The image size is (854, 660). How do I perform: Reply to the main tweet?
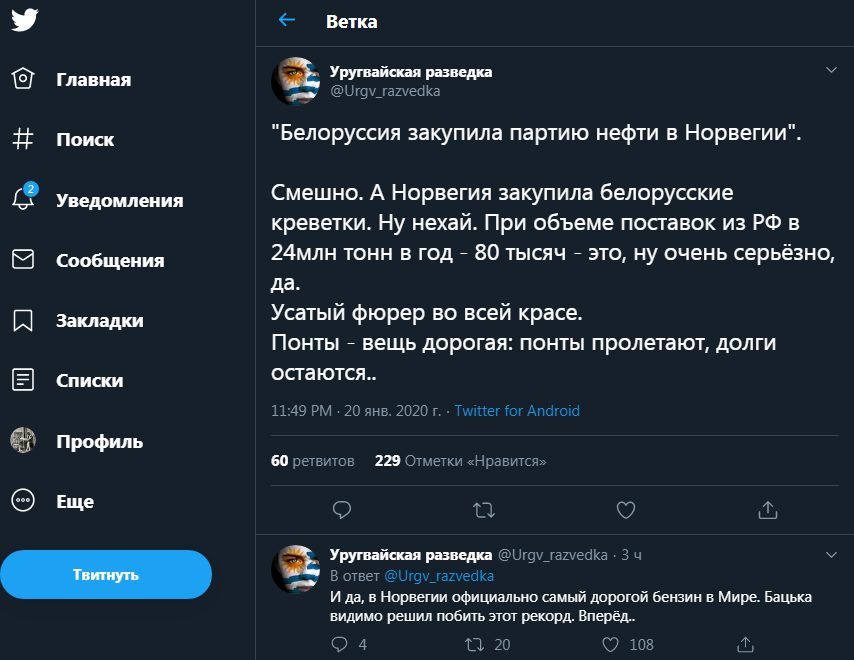(341, 510)
